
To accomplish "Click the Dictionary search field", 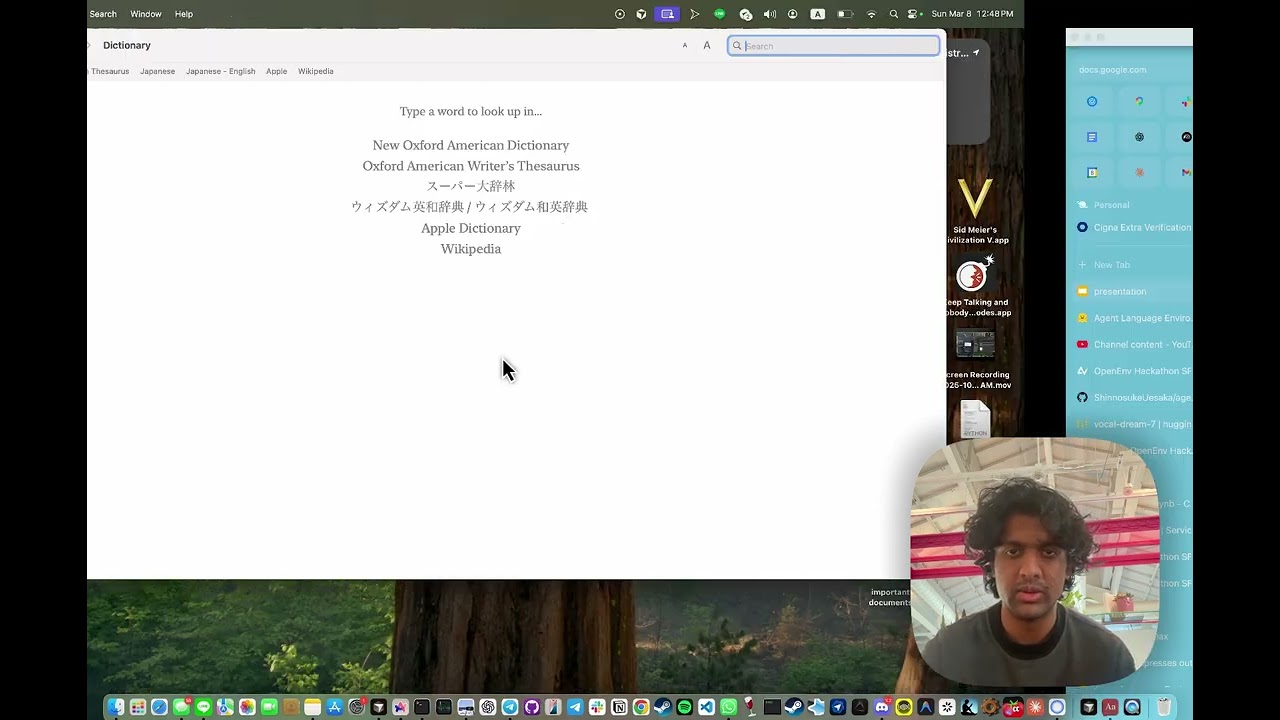I will coord(834,46).
